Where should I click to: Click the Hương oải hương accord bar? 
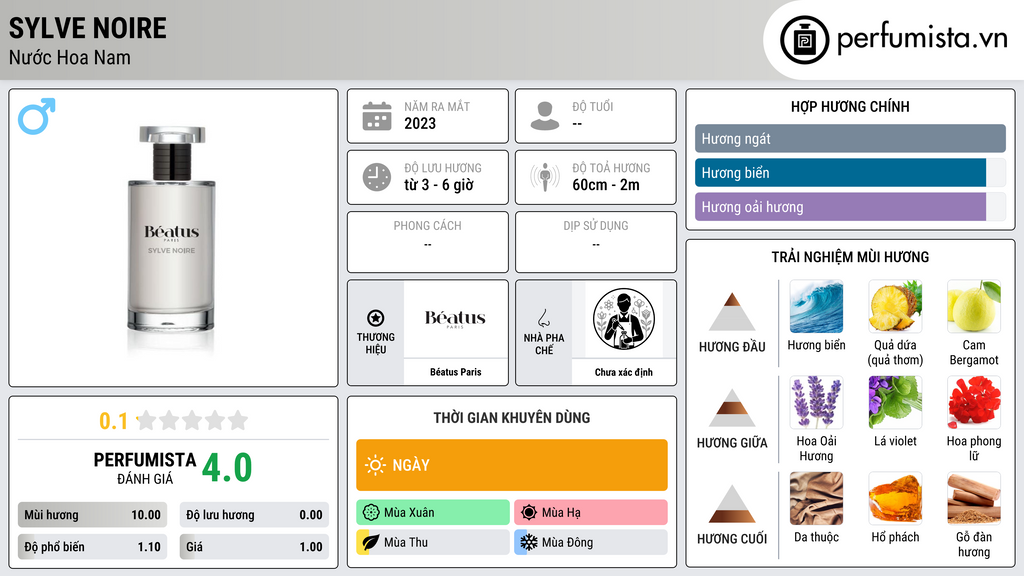[850, 206]
